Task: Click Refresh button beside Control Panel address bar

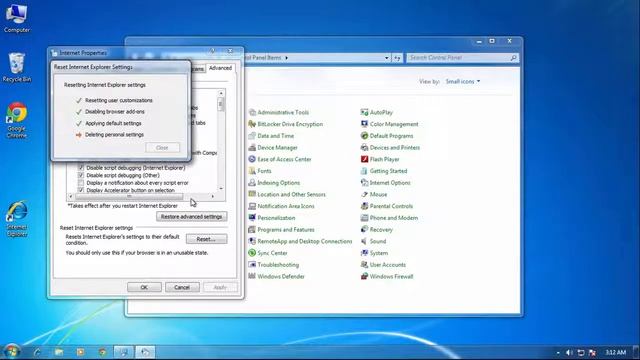Action: click(398, 58)
